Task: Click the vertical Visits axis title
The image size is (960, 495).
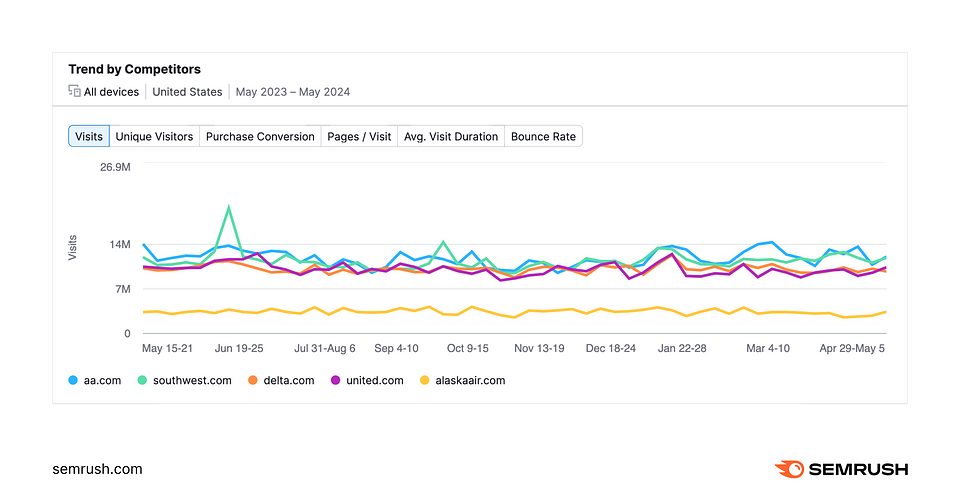Action: pos(72,248)
